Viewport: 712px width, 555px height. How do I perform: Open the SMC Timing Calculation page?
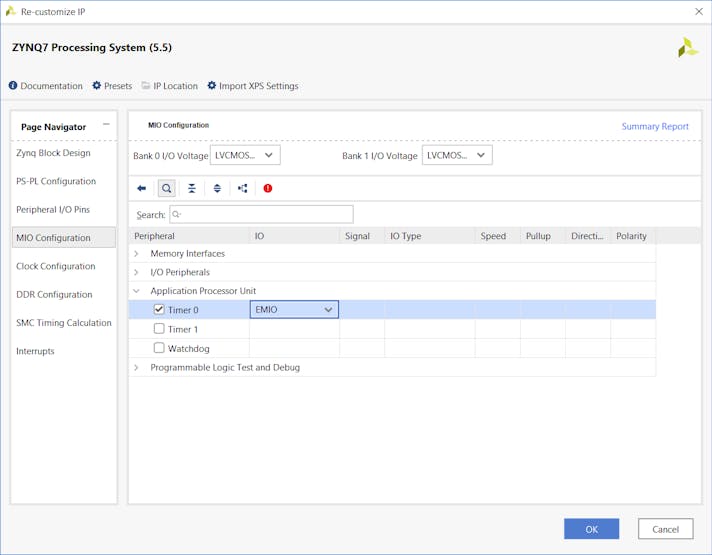[x=64, y=322]
